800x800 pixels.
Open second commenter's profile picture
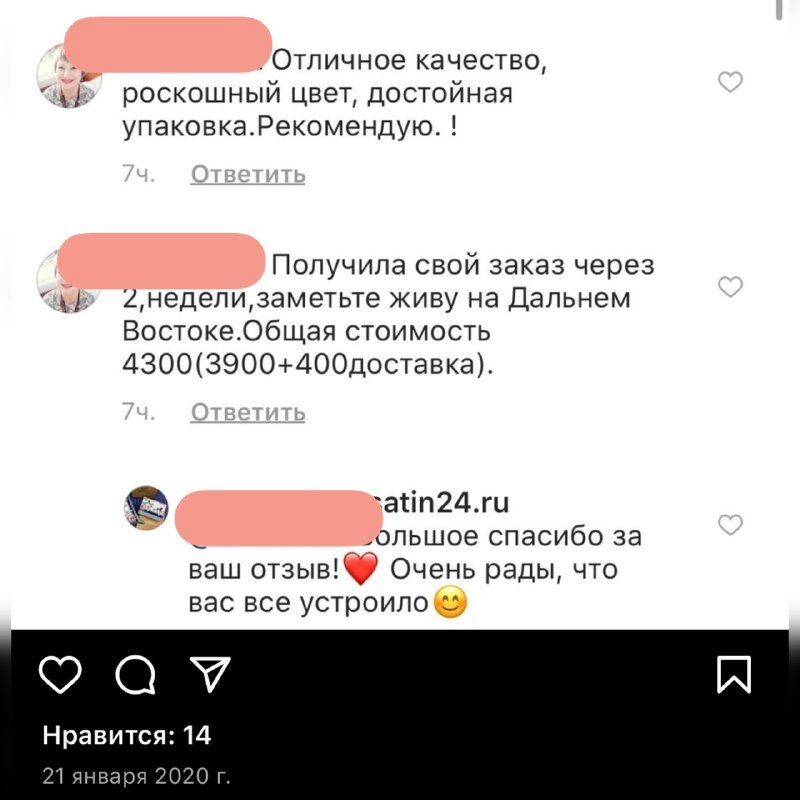[x=69, y=281]
